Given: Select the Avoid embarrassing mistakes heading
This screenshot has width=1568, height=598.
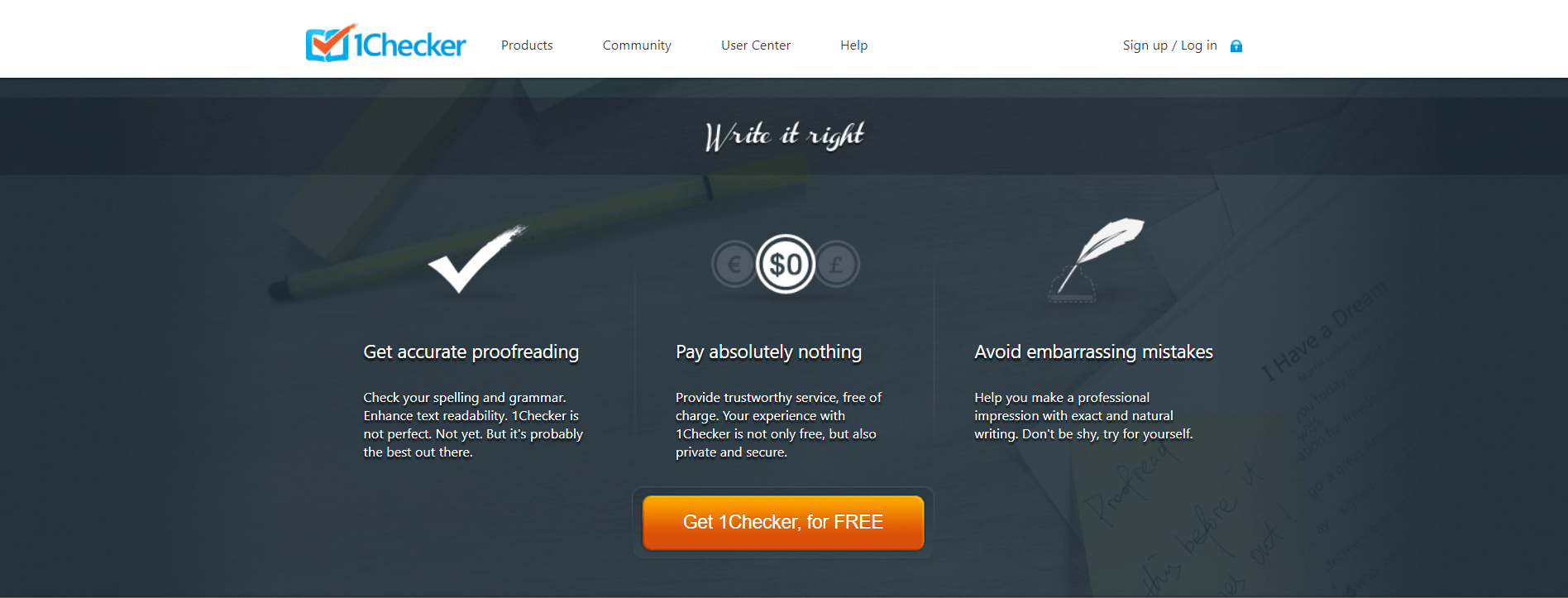Looking at the screenshot, I should coord(1093,352).
